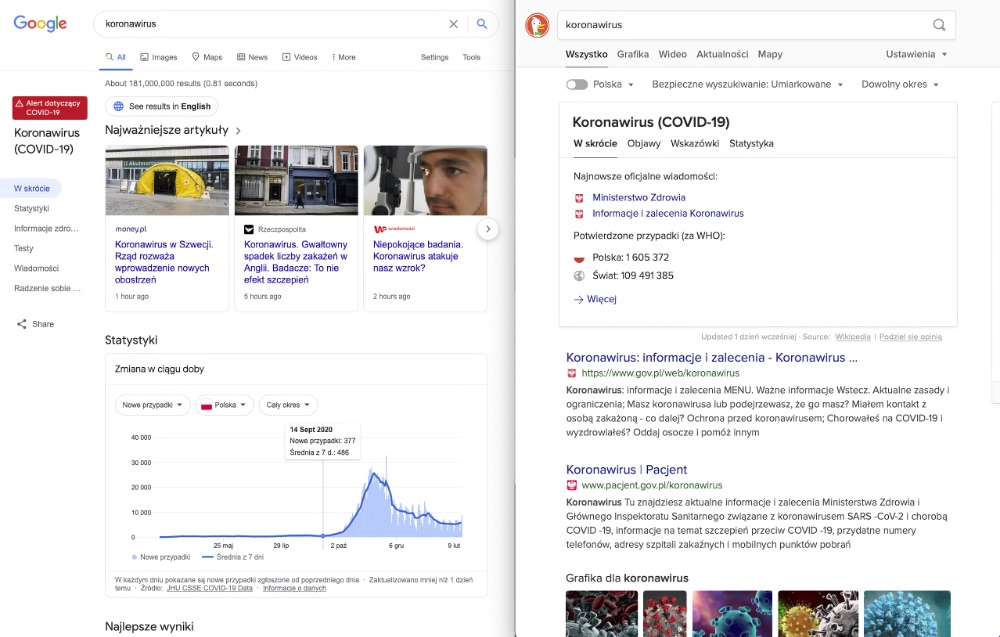
Task: Click the COVID-19 alert badge
Action: (50, 107)
